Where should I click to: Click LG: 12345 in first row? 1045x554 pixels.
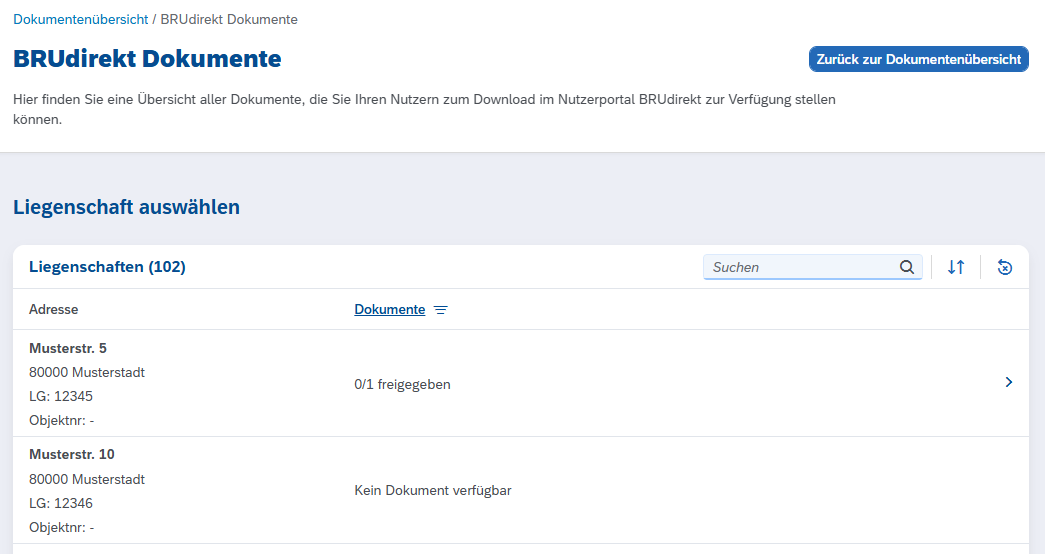pos(61,396)
